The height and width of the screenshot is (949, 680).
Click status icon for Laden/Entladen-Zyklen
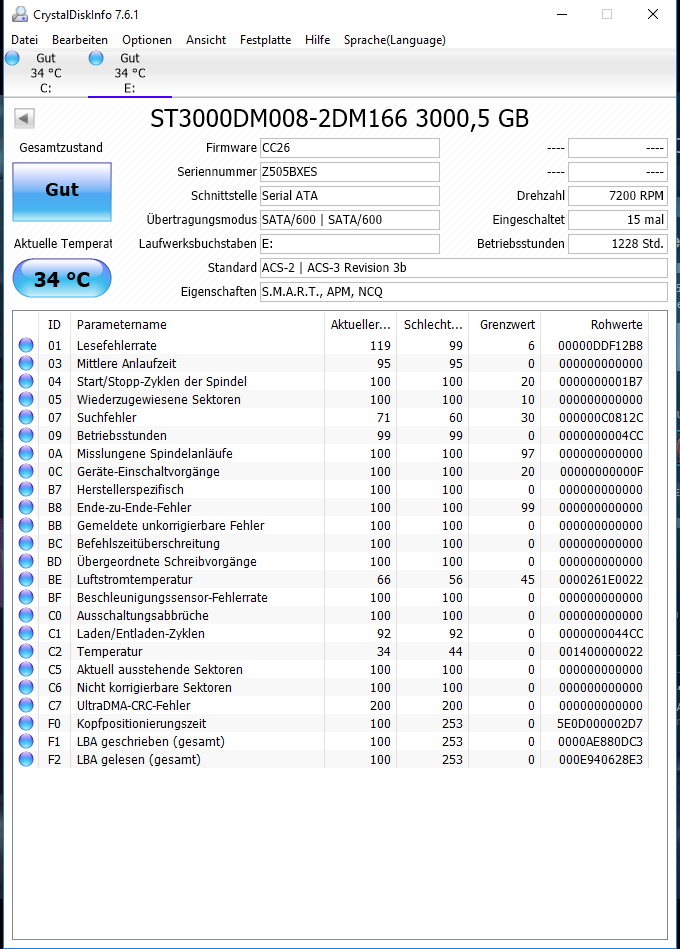pos(26,633)
